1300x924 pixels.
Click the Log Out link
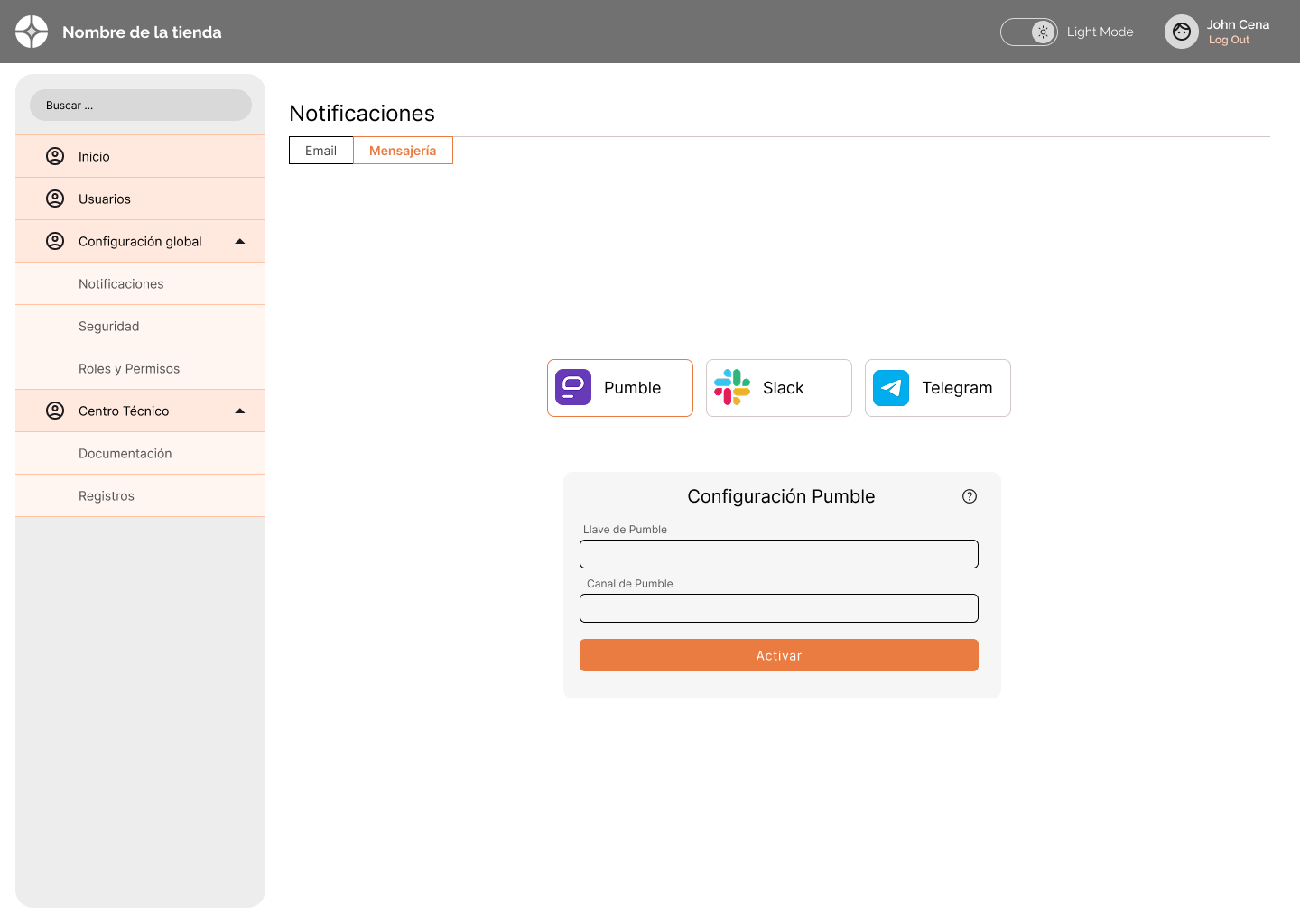[x=1229, y=40]
